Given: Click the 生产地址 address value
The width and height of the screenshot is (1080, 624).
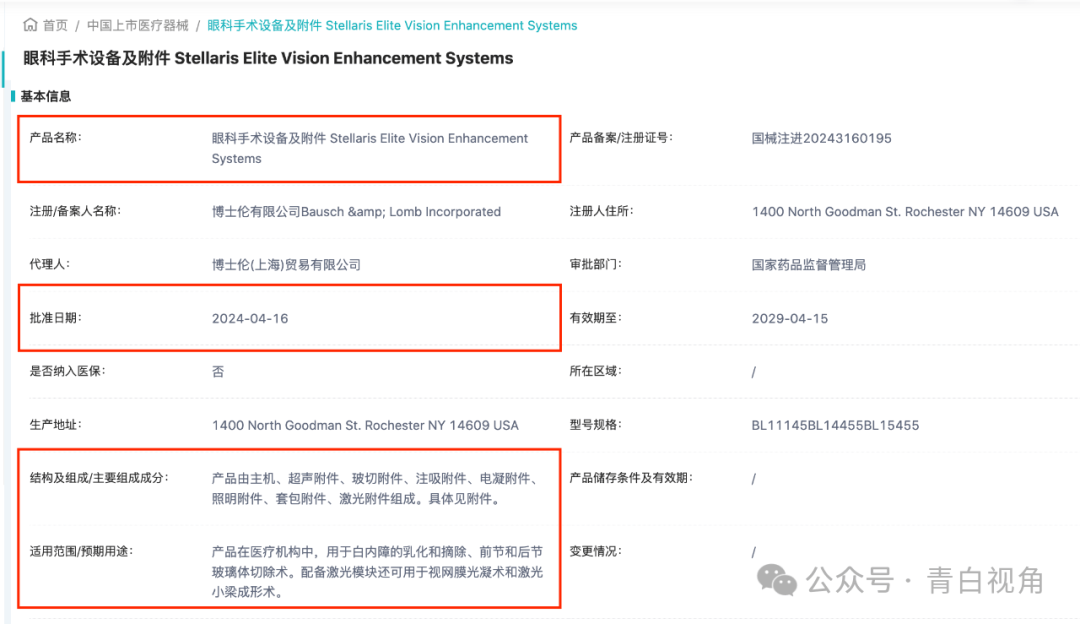Looking at the screenshot, I should [x=365, y=425].
